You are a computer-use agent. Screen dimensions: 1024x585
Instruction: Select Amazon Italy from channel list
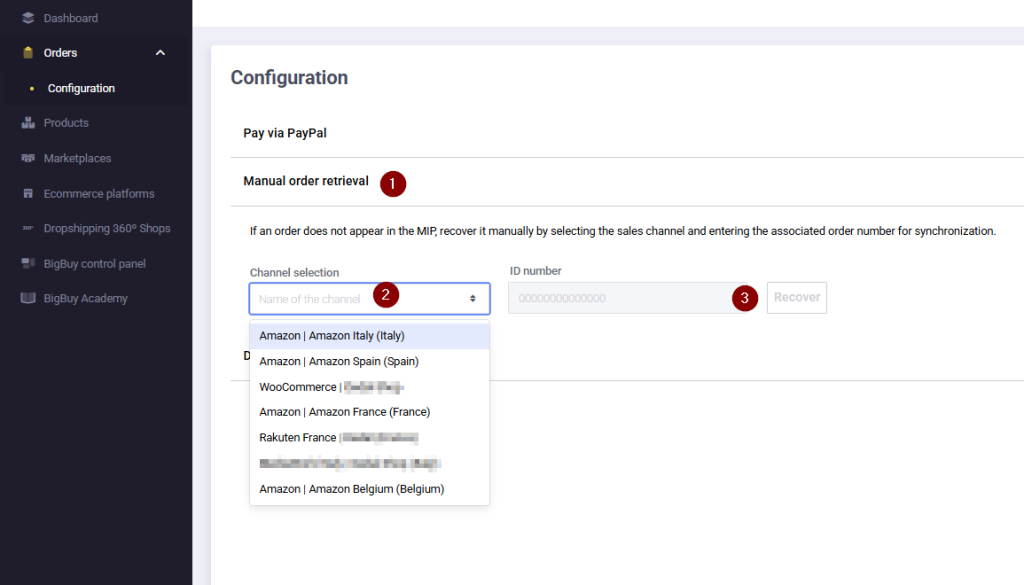click(x=332, y=336)
